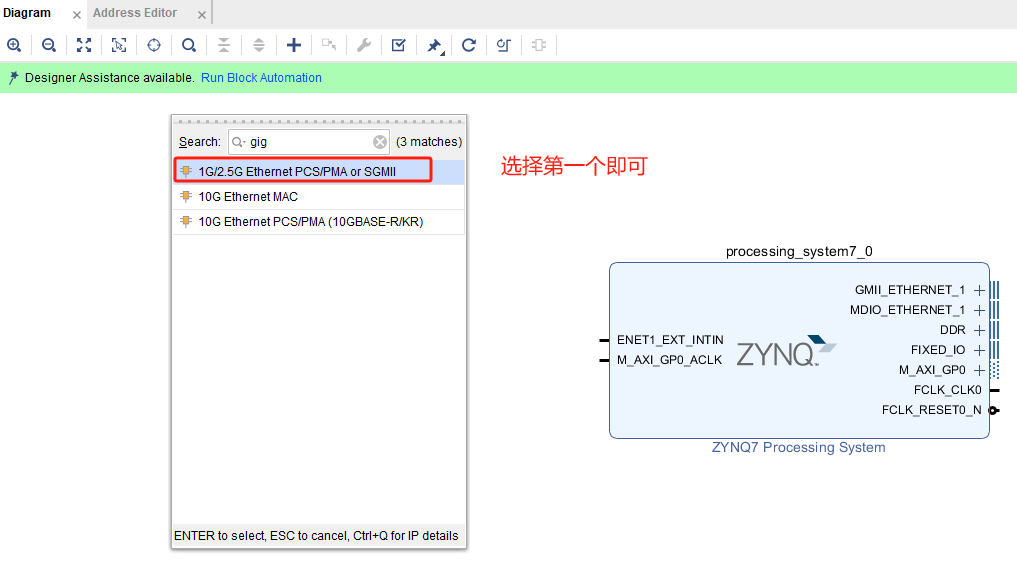
Task: Click IP icon beside 10G Ethernet PCS/PMA (10GBASE-R/KR)
Action: tap(186, 222)
